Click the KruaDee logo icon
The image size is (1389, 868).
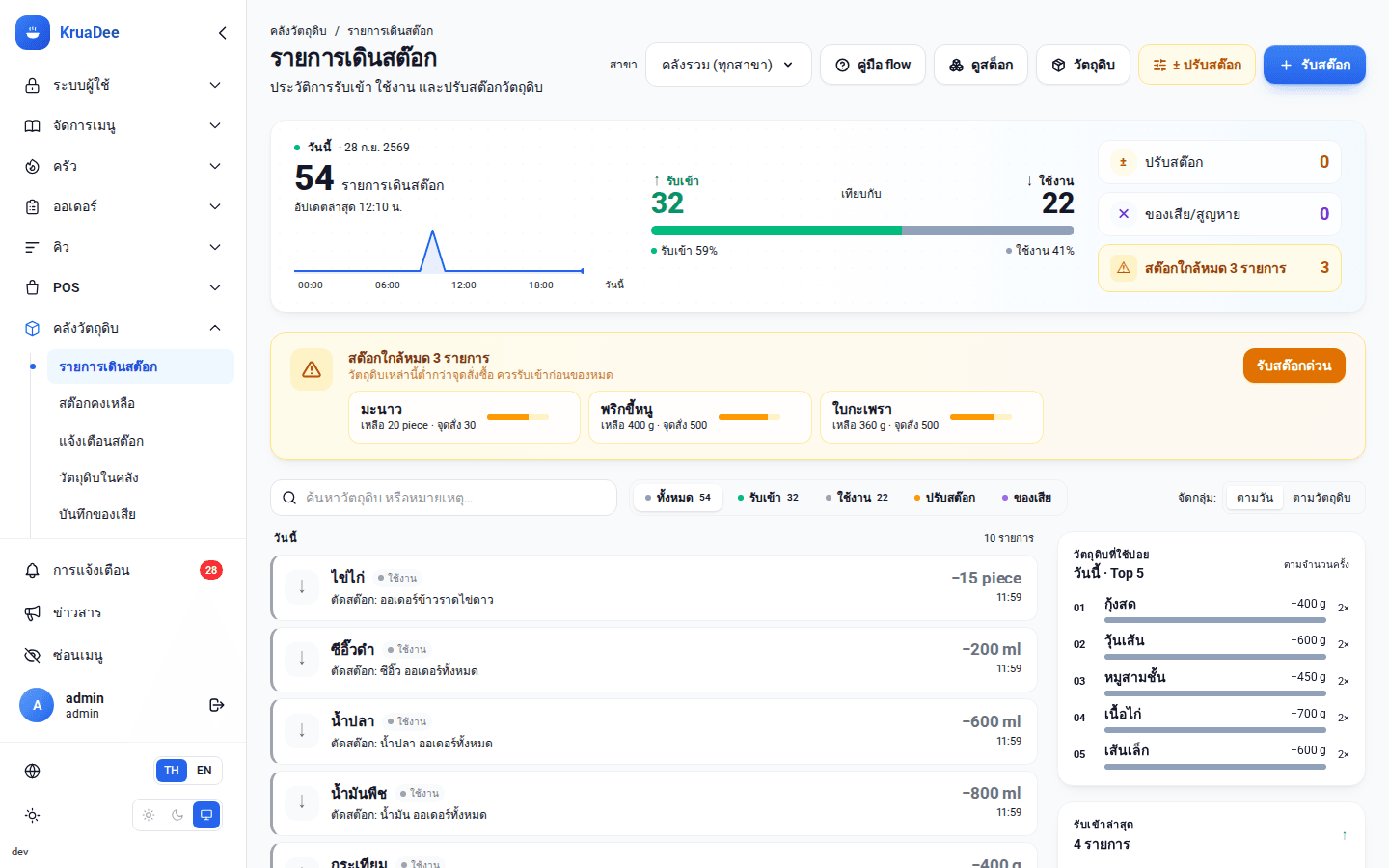pyautogui.click(x=33, y=33)
